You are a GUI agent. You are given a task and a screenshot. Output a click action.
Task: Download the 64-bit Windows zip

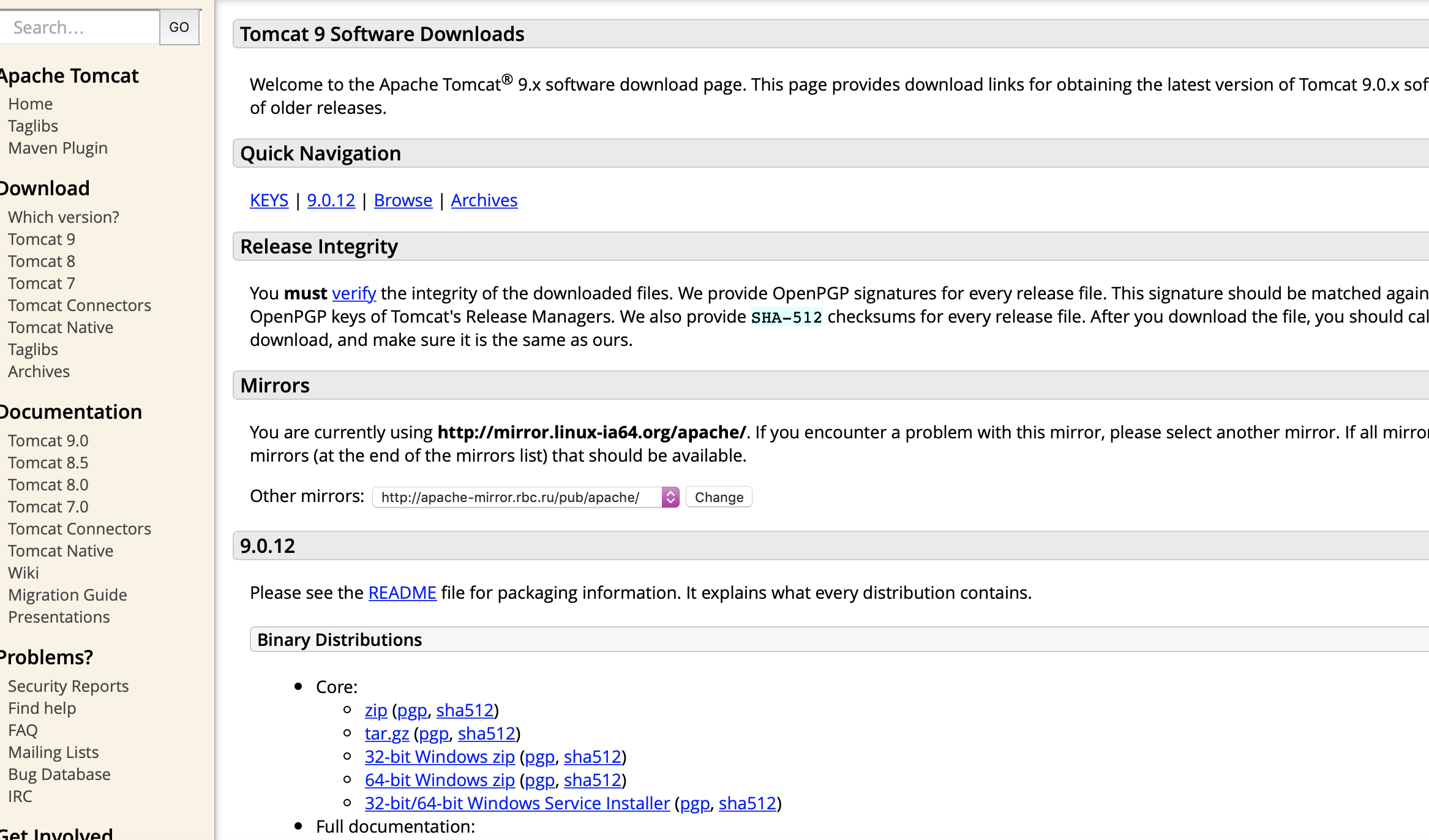point(440,780)
